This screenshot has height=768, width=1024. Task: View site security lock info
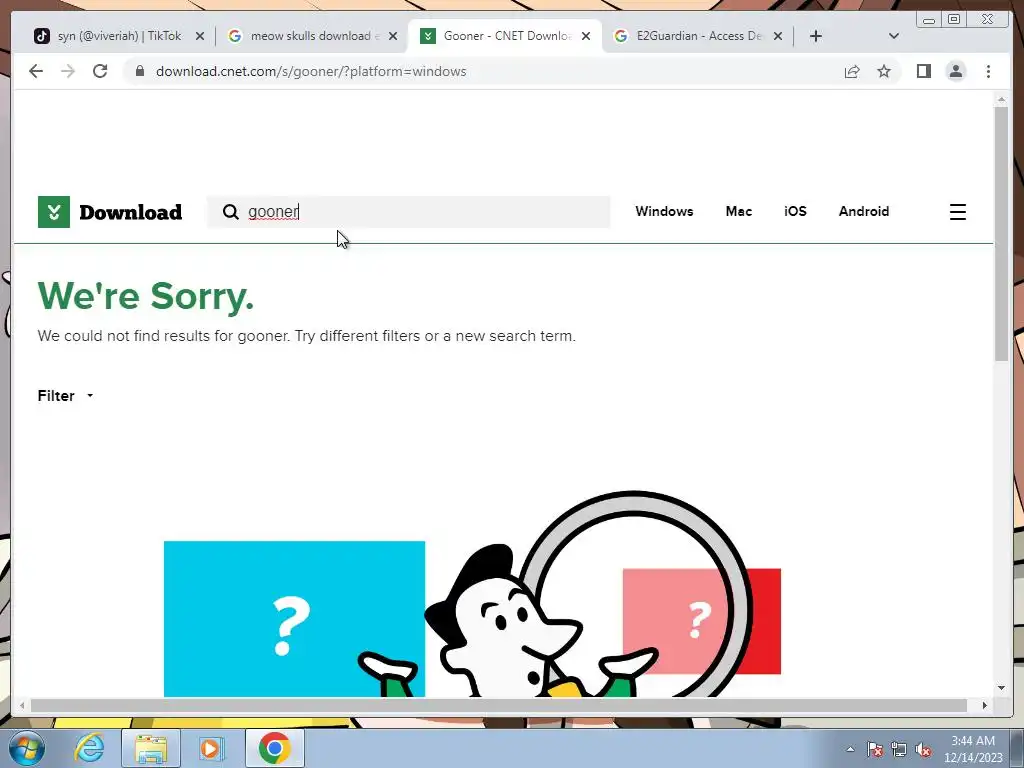140,71
